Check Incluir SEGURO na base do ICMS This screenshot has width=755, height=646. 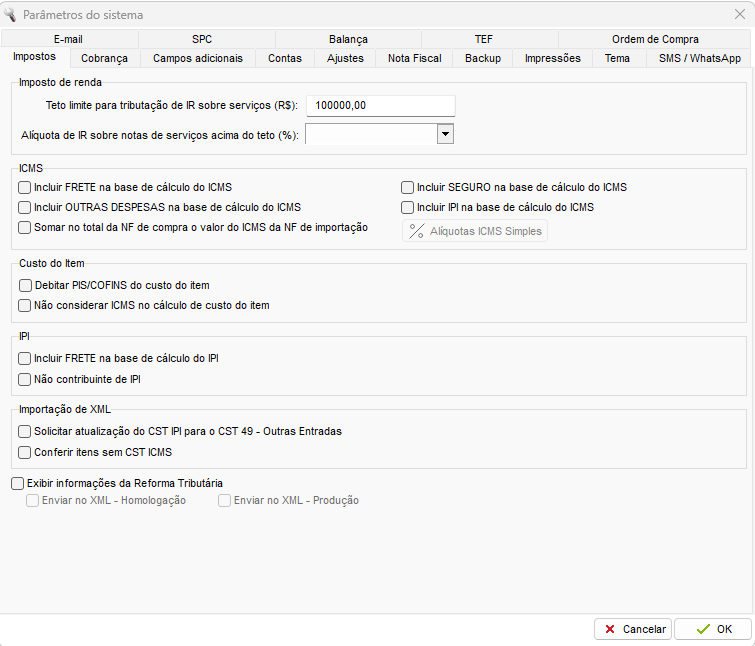point(408,187)
